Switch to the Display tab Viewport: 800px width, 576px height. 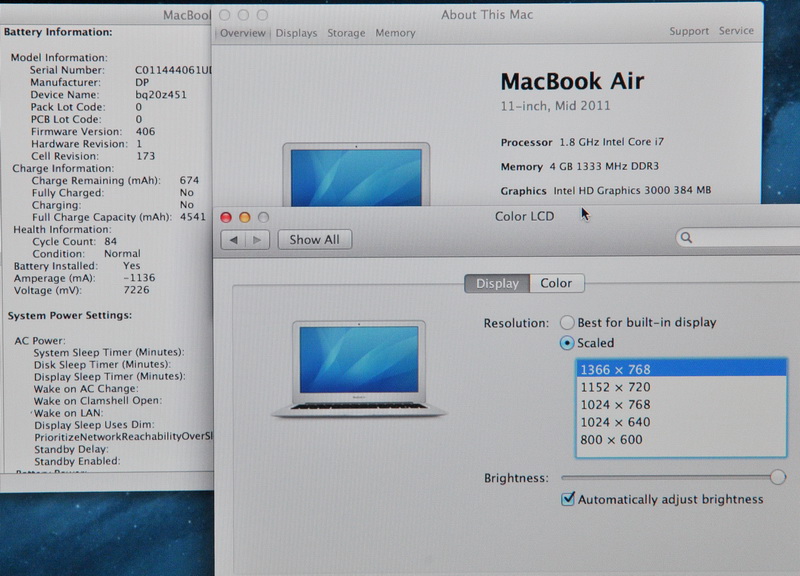click(x=497, y=284)
